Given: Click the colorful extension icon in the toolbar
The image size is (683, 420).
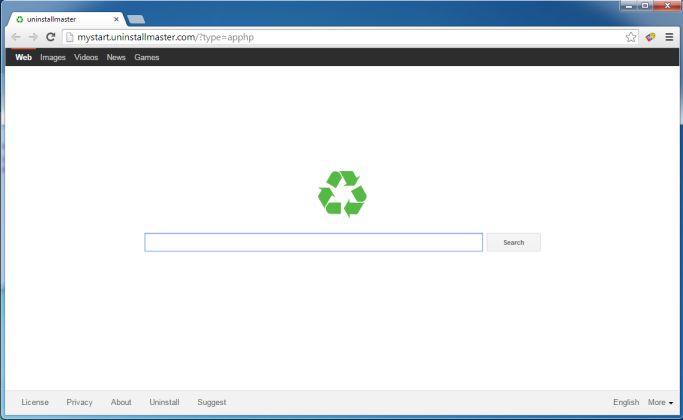Looking at the screenshot, I should 650,37.
